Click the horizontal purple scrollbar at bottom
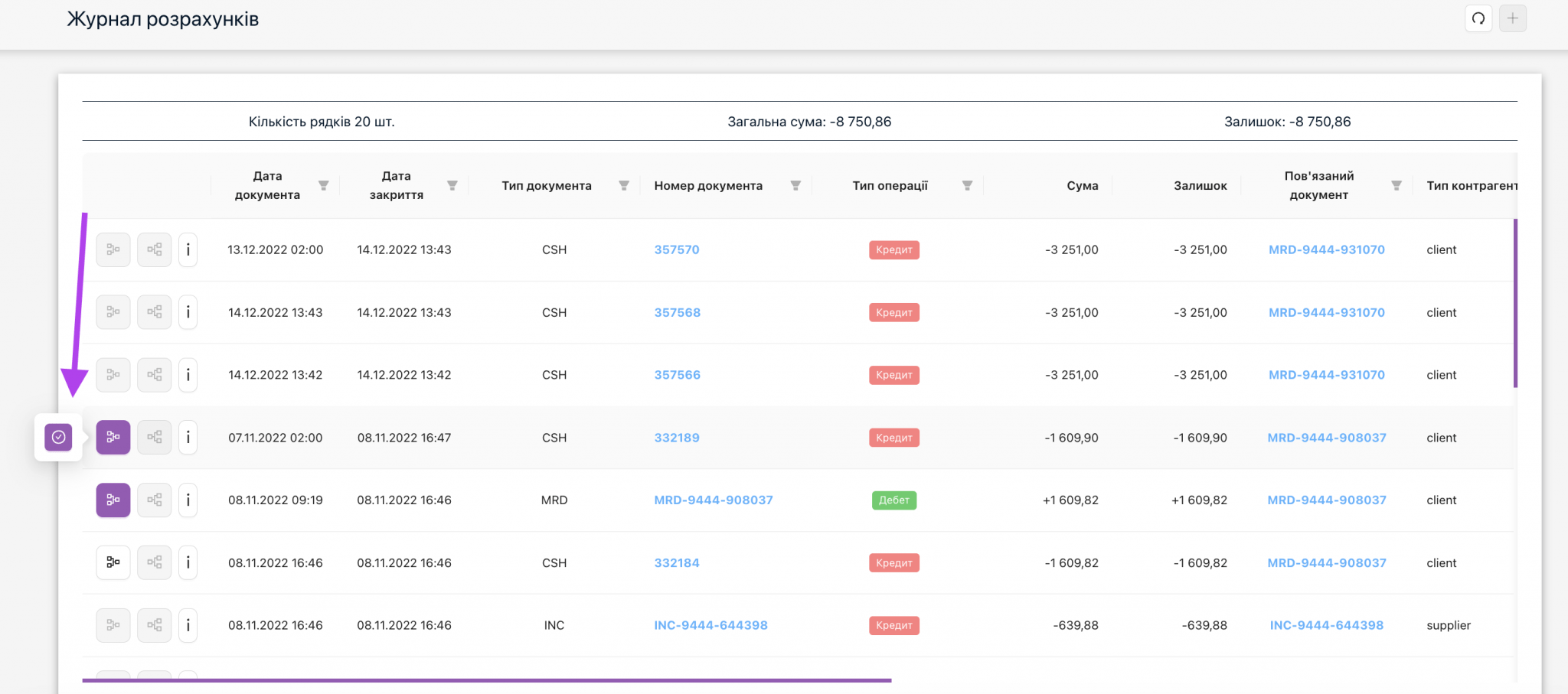 coord(487,679)
